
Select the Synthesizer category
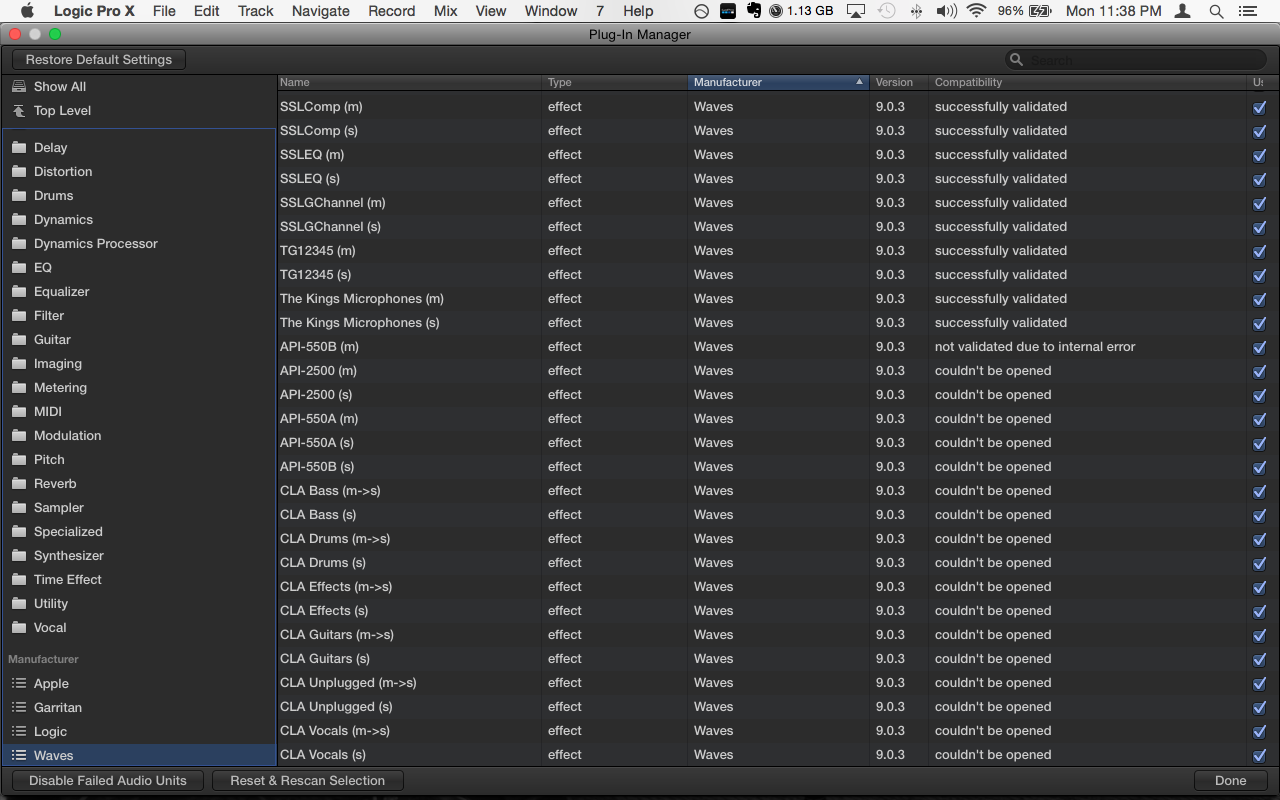tap(139, 555)
